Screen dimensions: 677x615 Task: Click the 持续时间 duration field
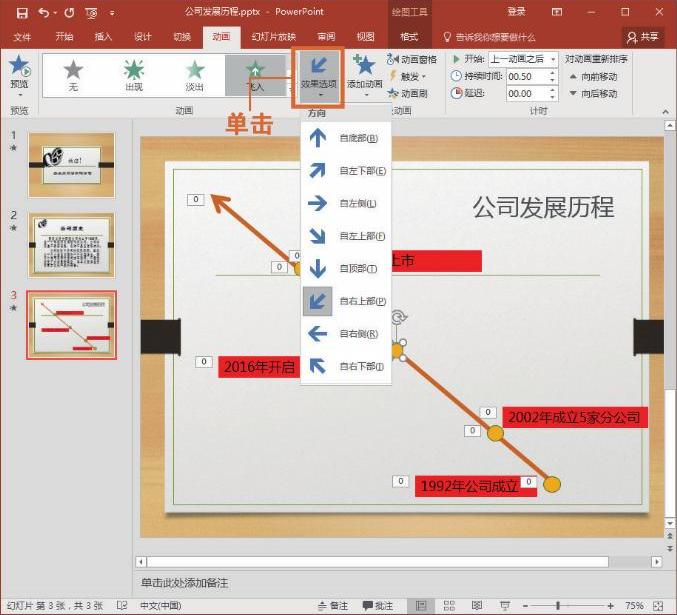coord(527,76)
